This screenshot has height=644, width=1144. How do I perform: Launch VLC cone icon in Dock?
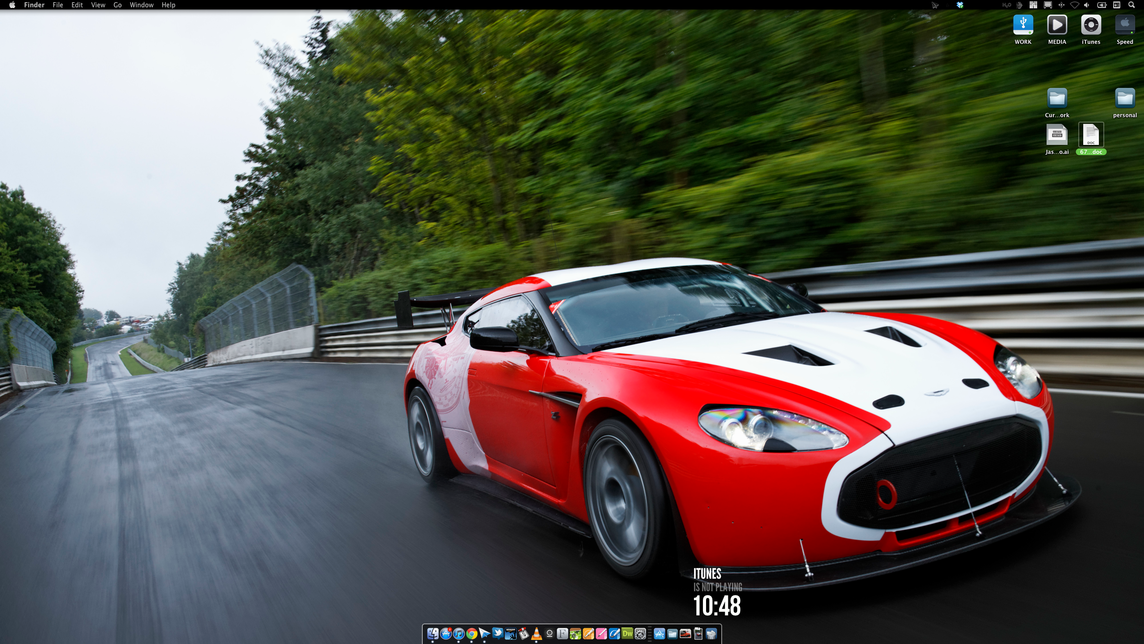click(536, 634)
